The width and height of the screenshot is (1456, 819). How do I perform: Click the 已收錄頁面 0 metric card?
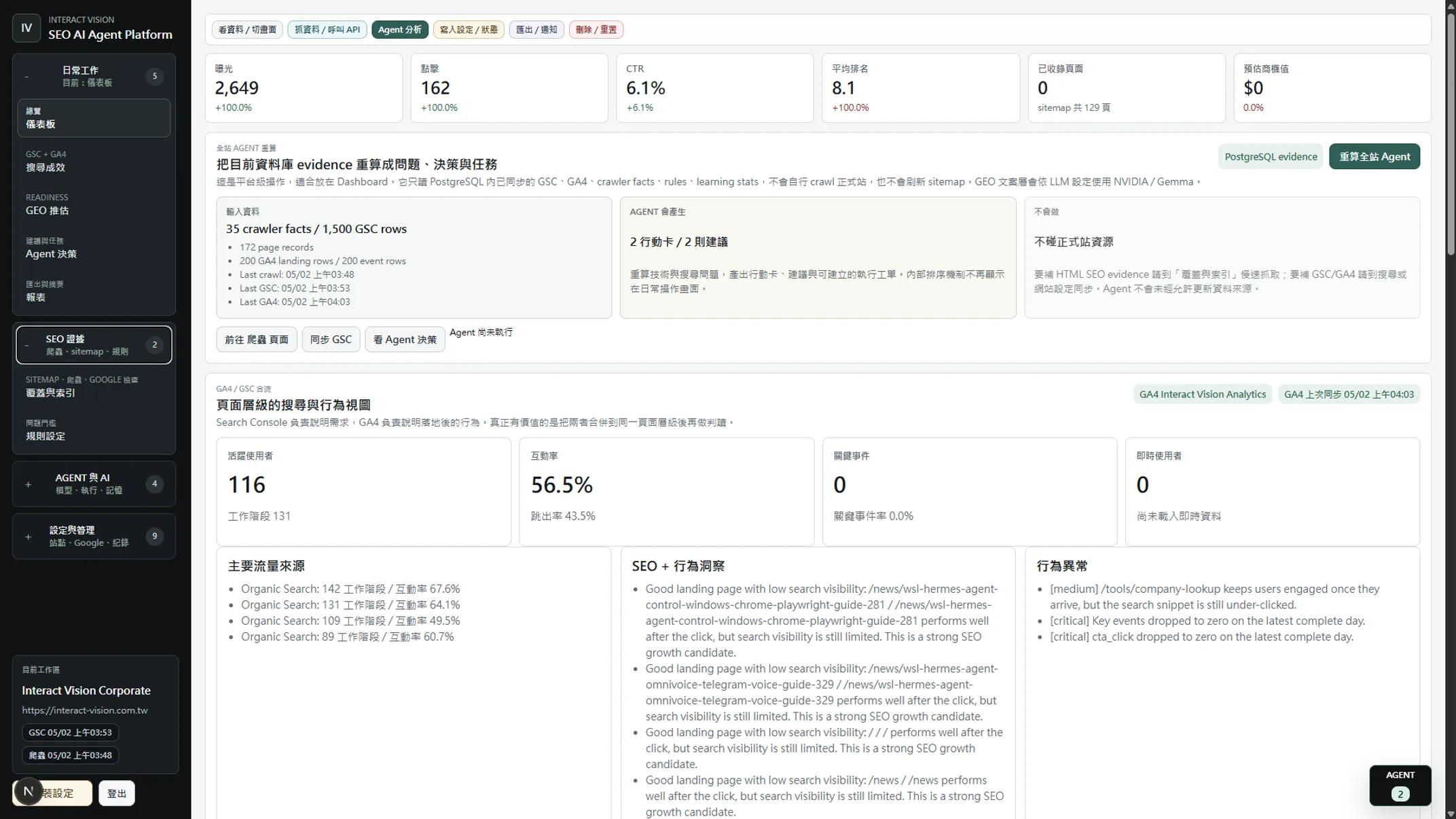[x=1127, y=88]
